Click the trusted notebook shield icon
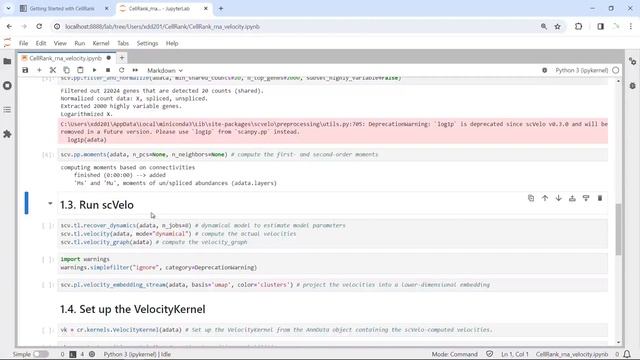Viewport: 640px width, 360px height. pyautogui.click(x=490, y=354)
